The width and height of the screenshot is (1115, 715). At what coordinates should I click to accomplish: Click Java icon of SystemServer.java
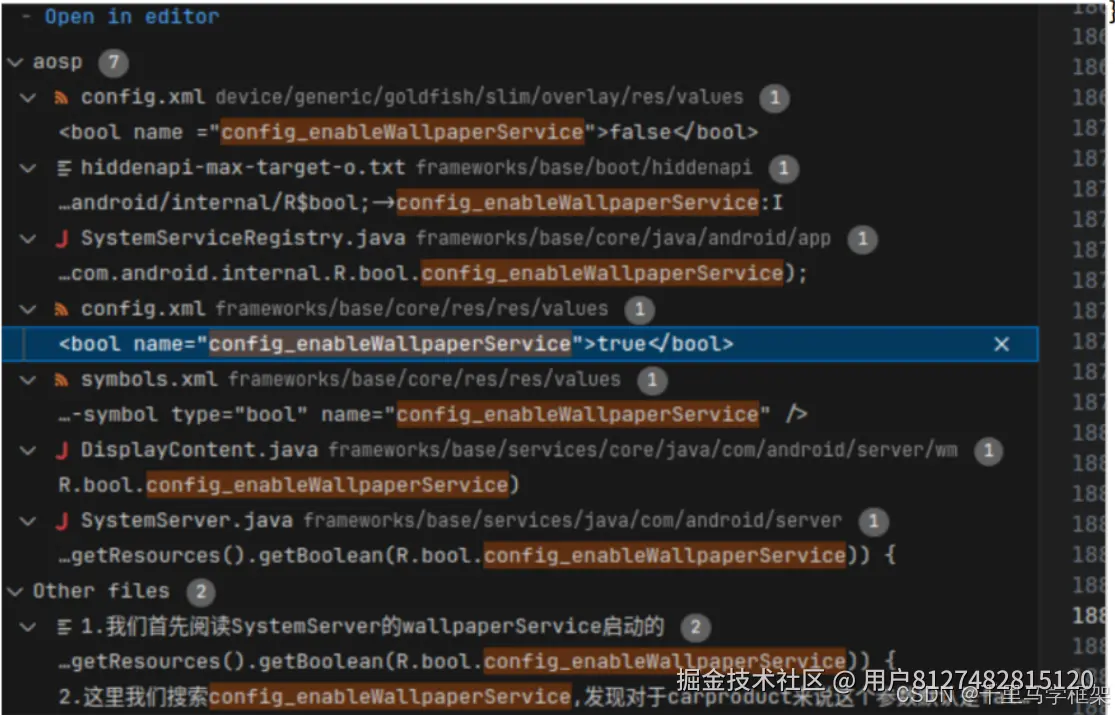pos(62,521)
